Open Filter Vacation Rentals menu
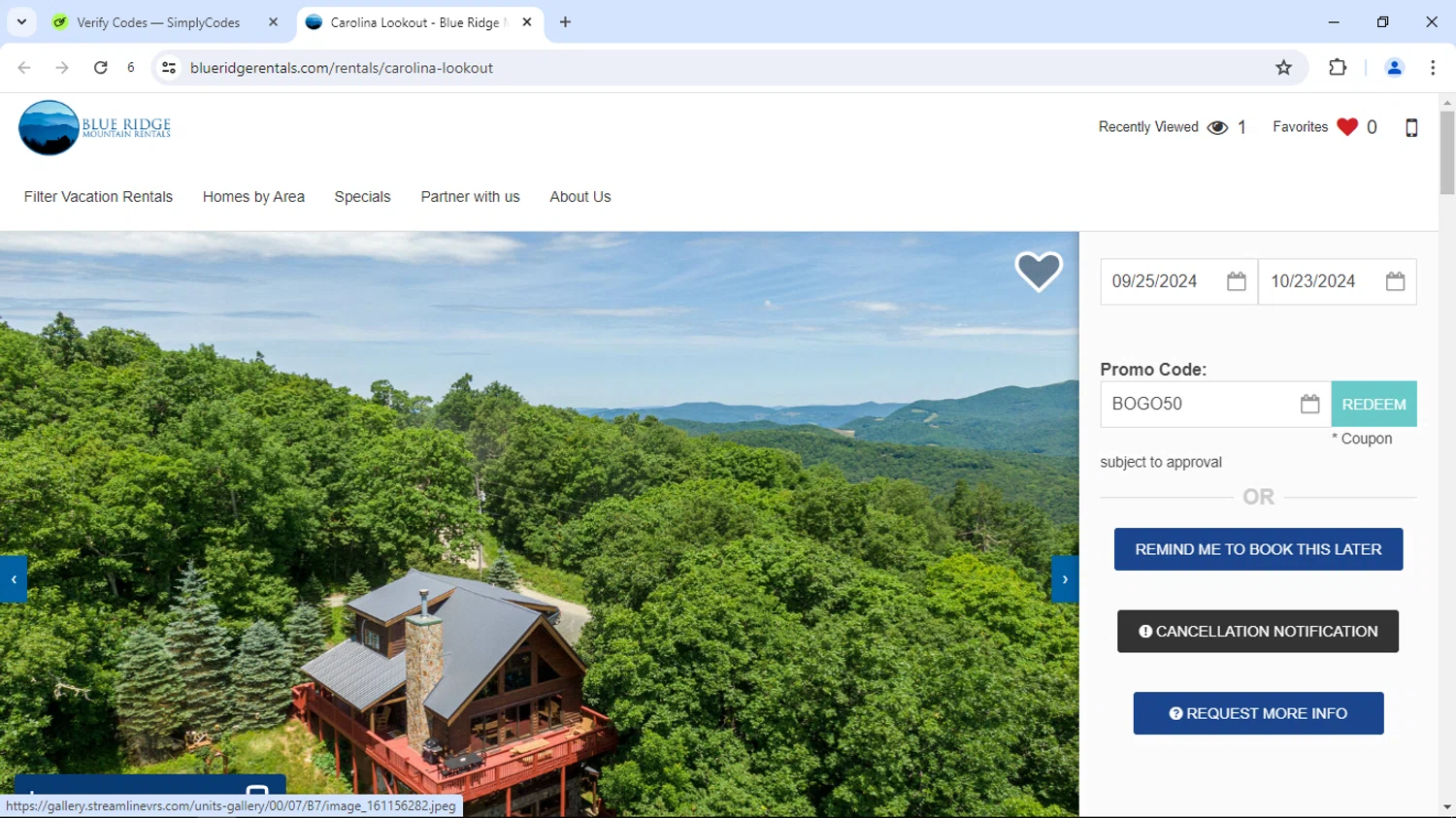 [98, 197]
